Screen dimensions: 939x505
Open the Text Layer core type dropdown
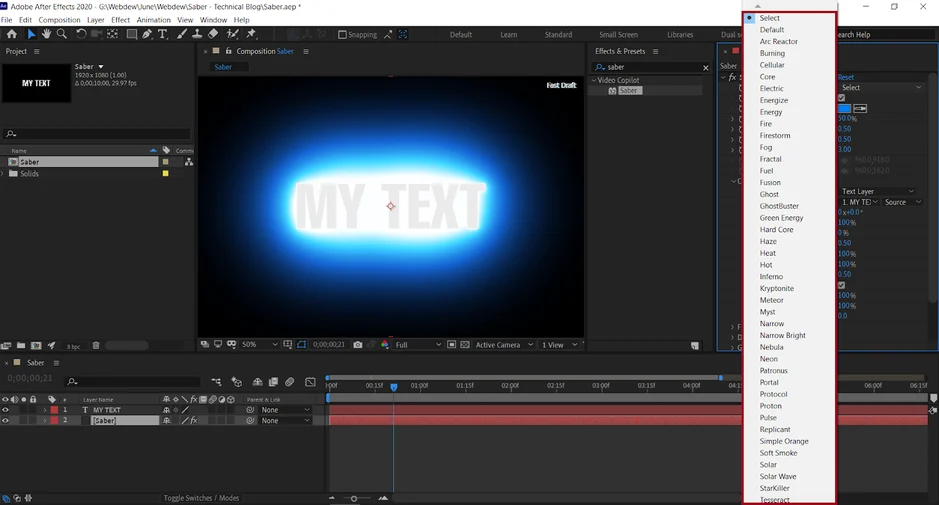(x=878, y=191)
